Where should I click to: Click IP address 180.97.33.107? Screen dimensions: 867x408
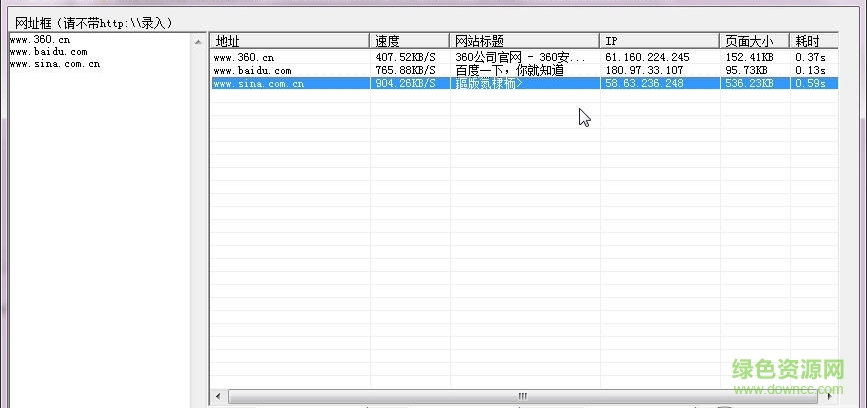pos(644,70)
